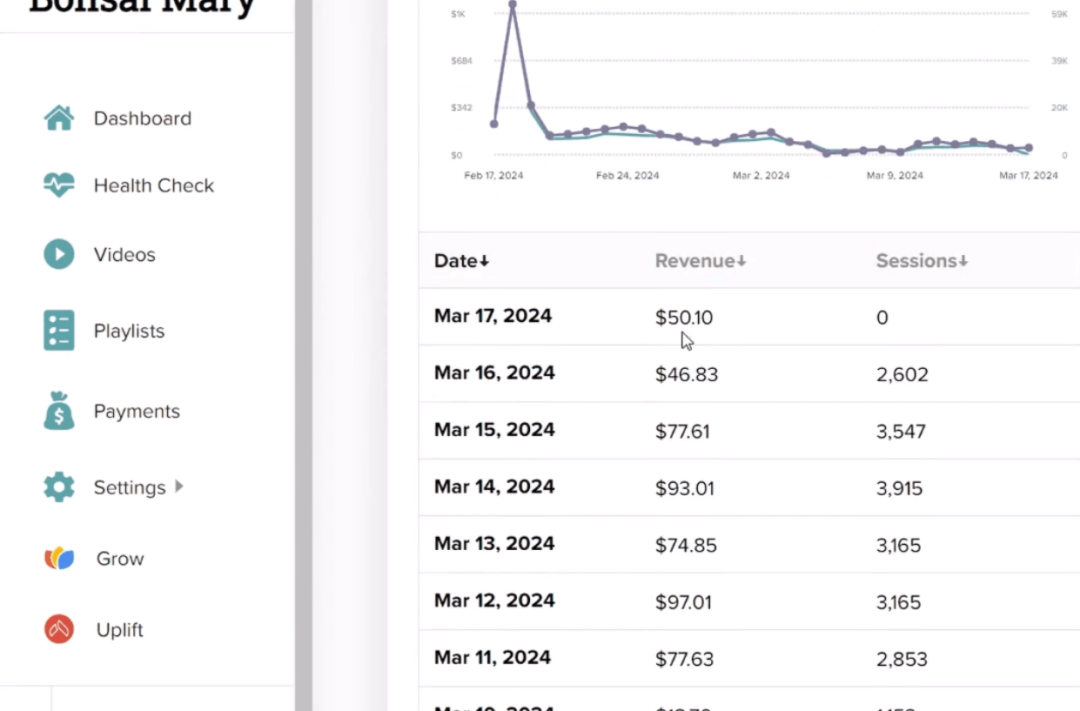Sort table by Date column

point(461,261)
